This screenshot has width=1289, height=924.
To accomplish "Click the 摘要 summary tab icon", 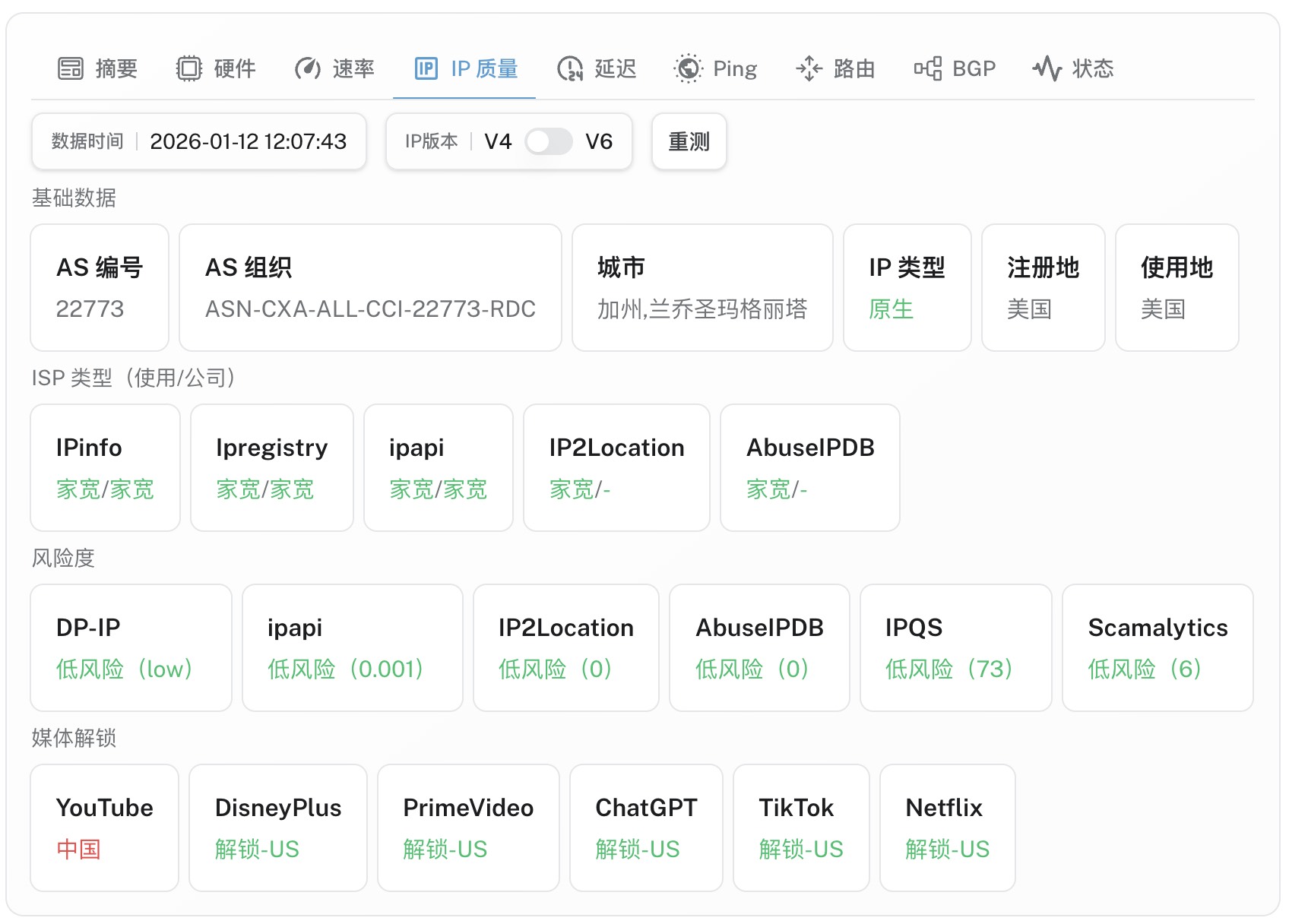I will pyautogui.click(x=71, y=68).
